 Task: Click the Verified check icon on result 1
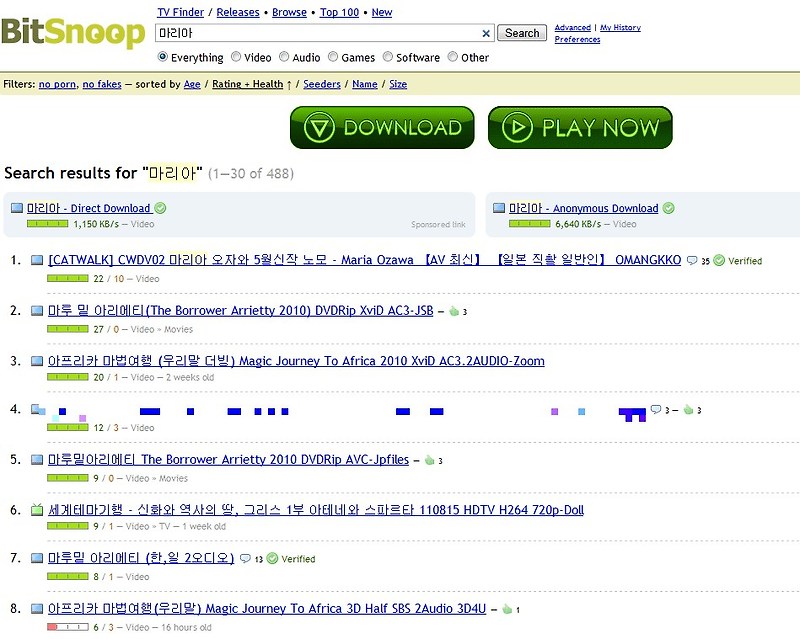[x=719, y=260]
